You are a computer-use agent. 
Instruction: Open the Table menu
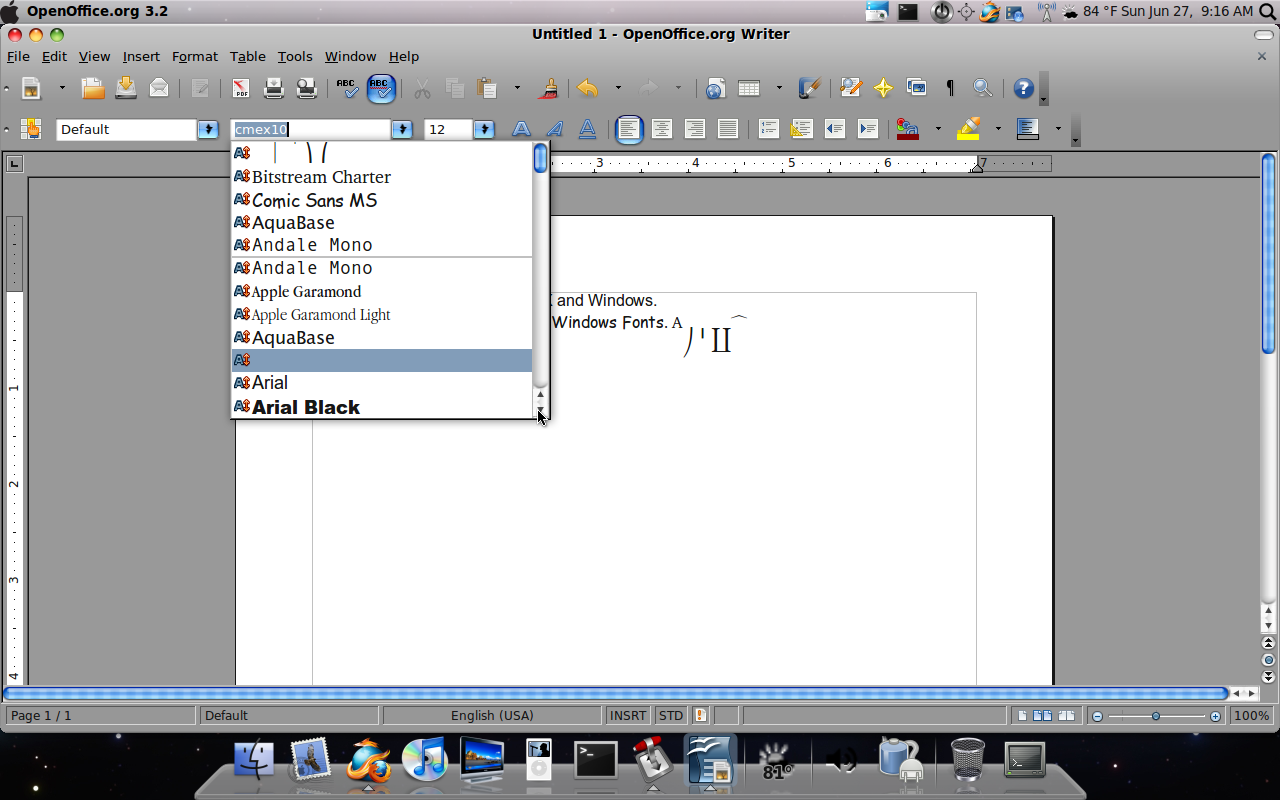(247, 56)
